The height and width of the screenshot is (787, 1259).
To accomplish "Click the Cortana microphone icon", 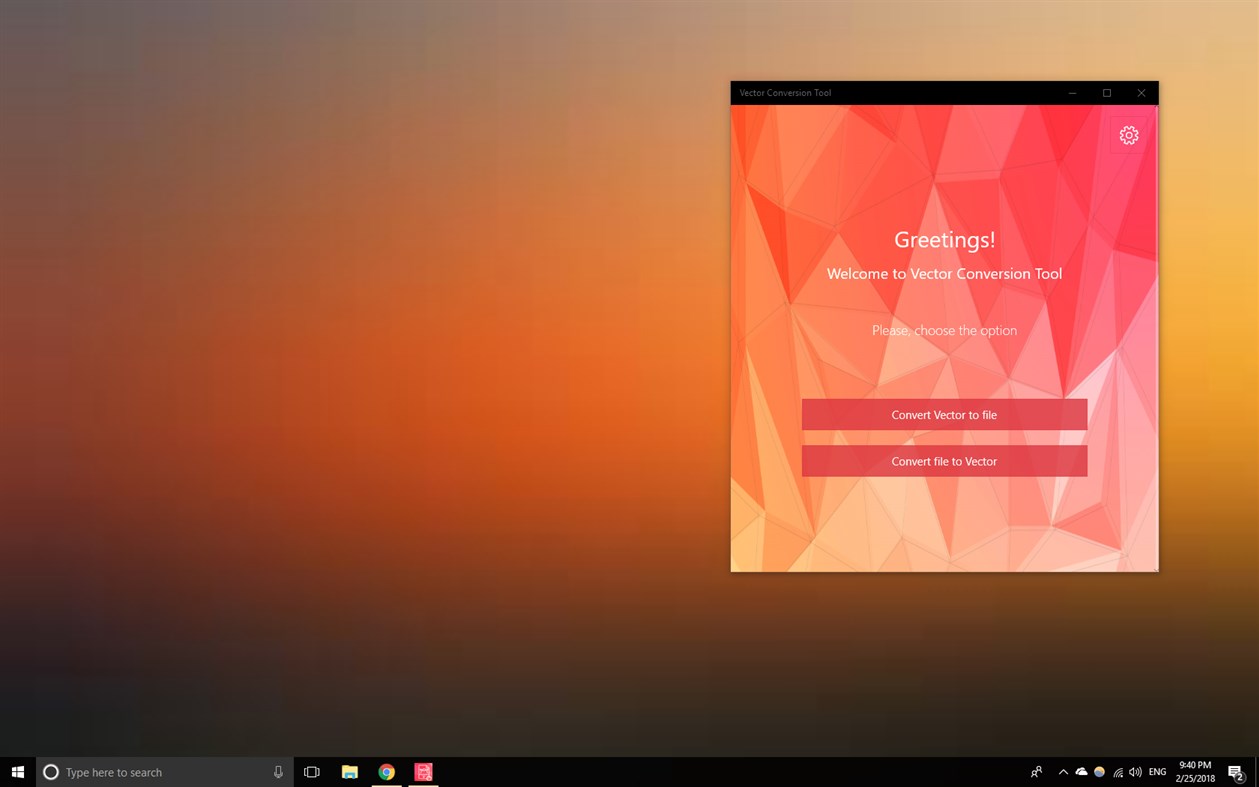I will coord(277,771).
